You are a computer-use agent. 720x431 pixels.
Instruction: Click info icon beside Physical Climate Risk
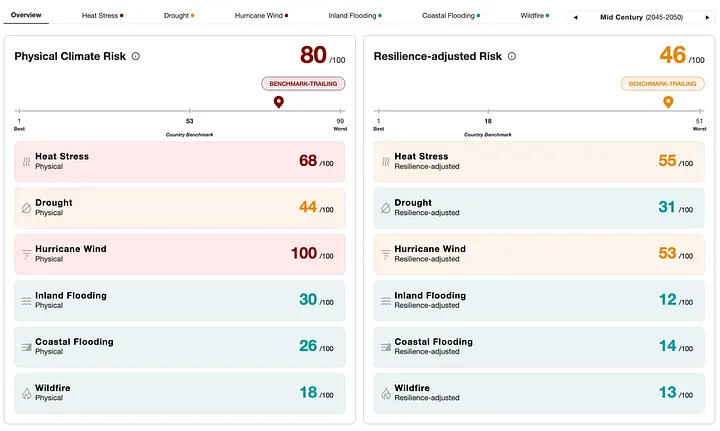(136, 56)
